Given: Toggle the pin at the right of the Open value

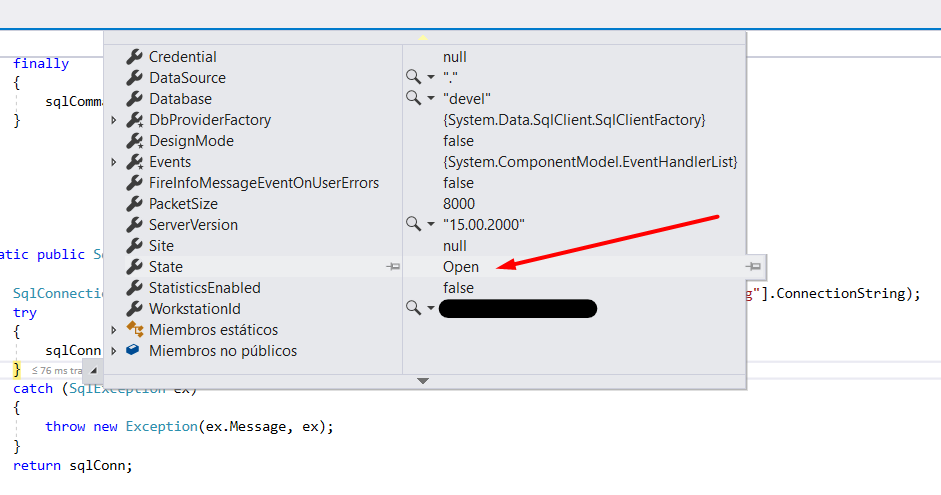Looking at the screenshot, I should click(x=754, y=267).
